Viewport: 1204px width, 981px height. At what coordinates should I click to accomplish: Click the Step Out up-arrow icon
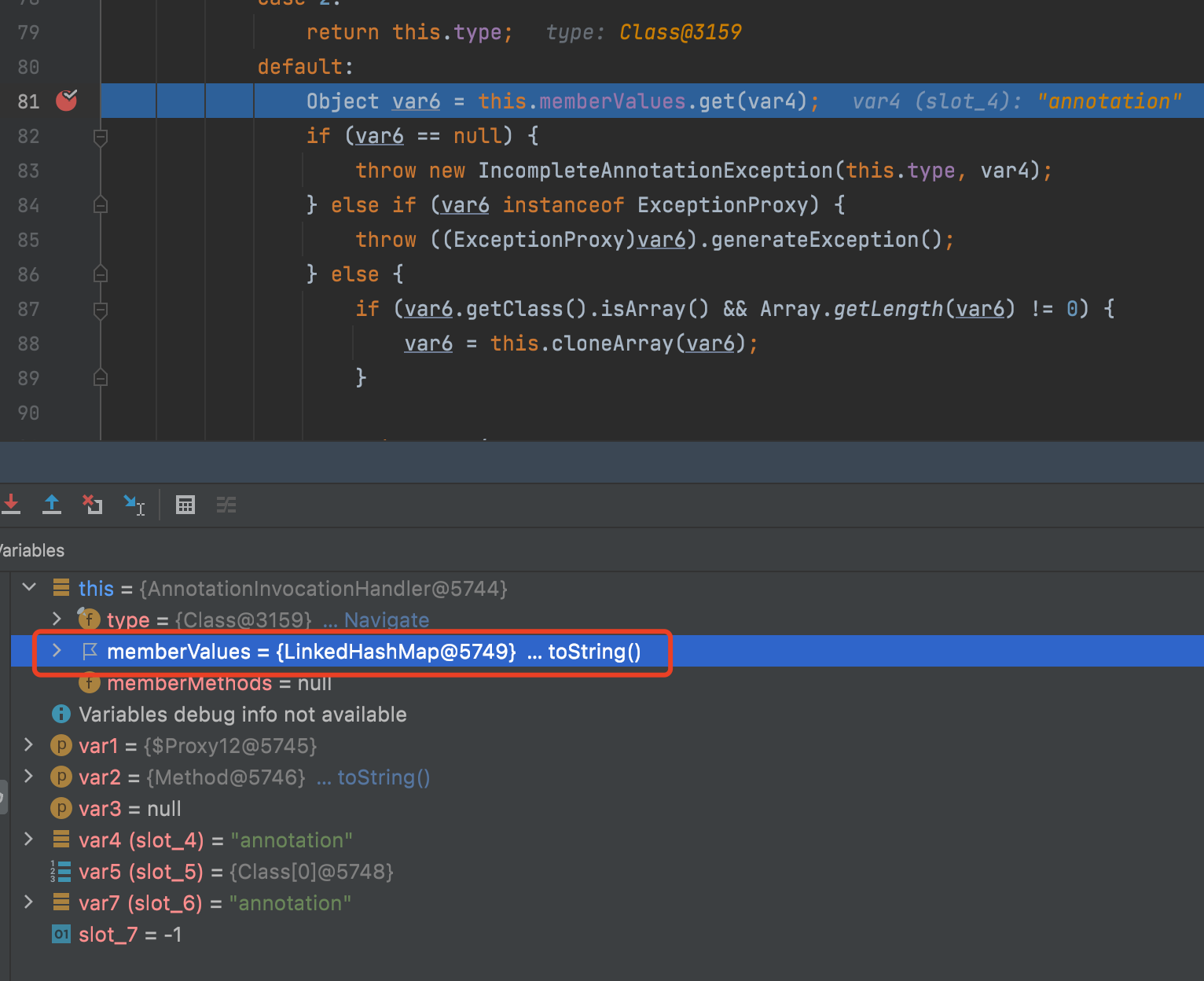pos(52,505)
